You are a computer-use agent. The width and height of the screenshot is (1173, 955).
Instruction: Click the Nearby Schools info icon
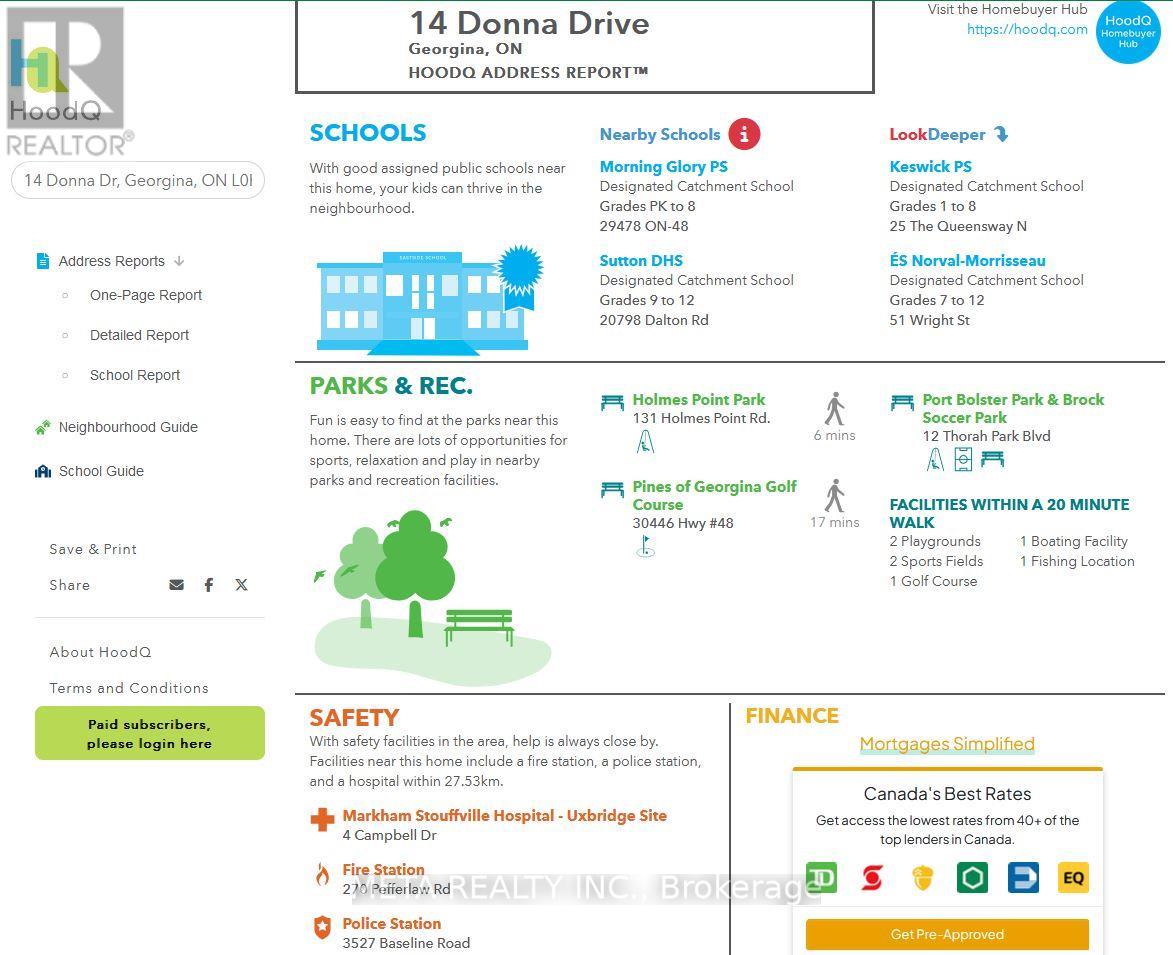coord(744,135)
